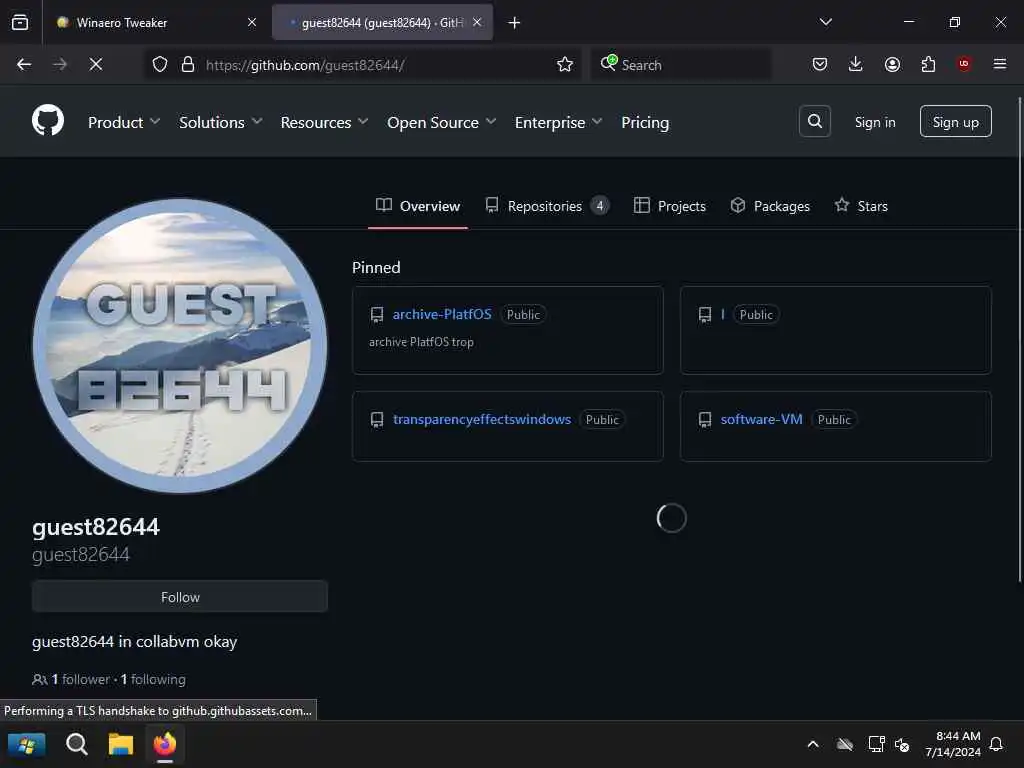Image resolution: width=1024 pixels, height=768 pixels.
Task: Open Firefox View tab icon
Action: coord(20,22)
